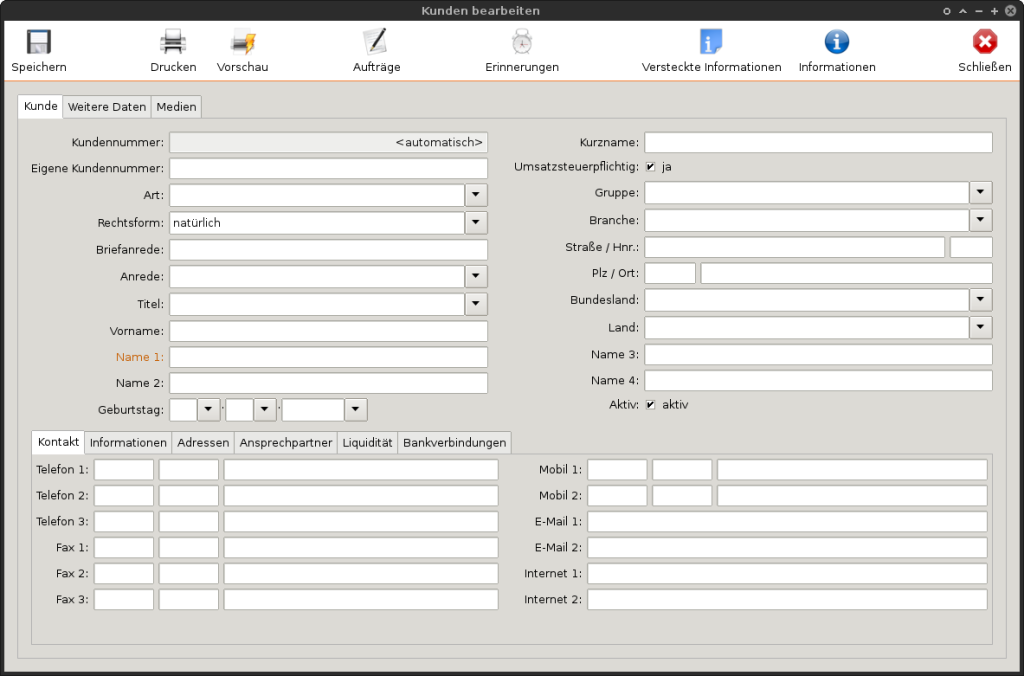Switch to the Weitere Daten tab

click(x=107, y=107)
